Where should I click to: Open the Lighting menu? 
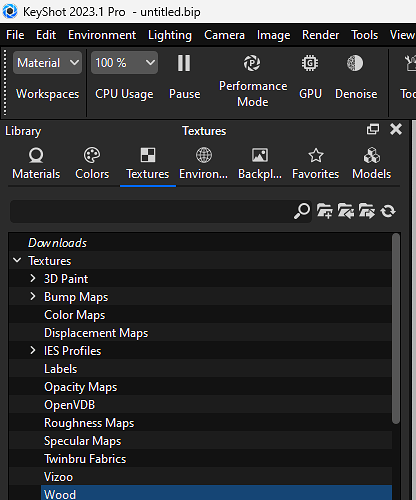tap(170, 35)
